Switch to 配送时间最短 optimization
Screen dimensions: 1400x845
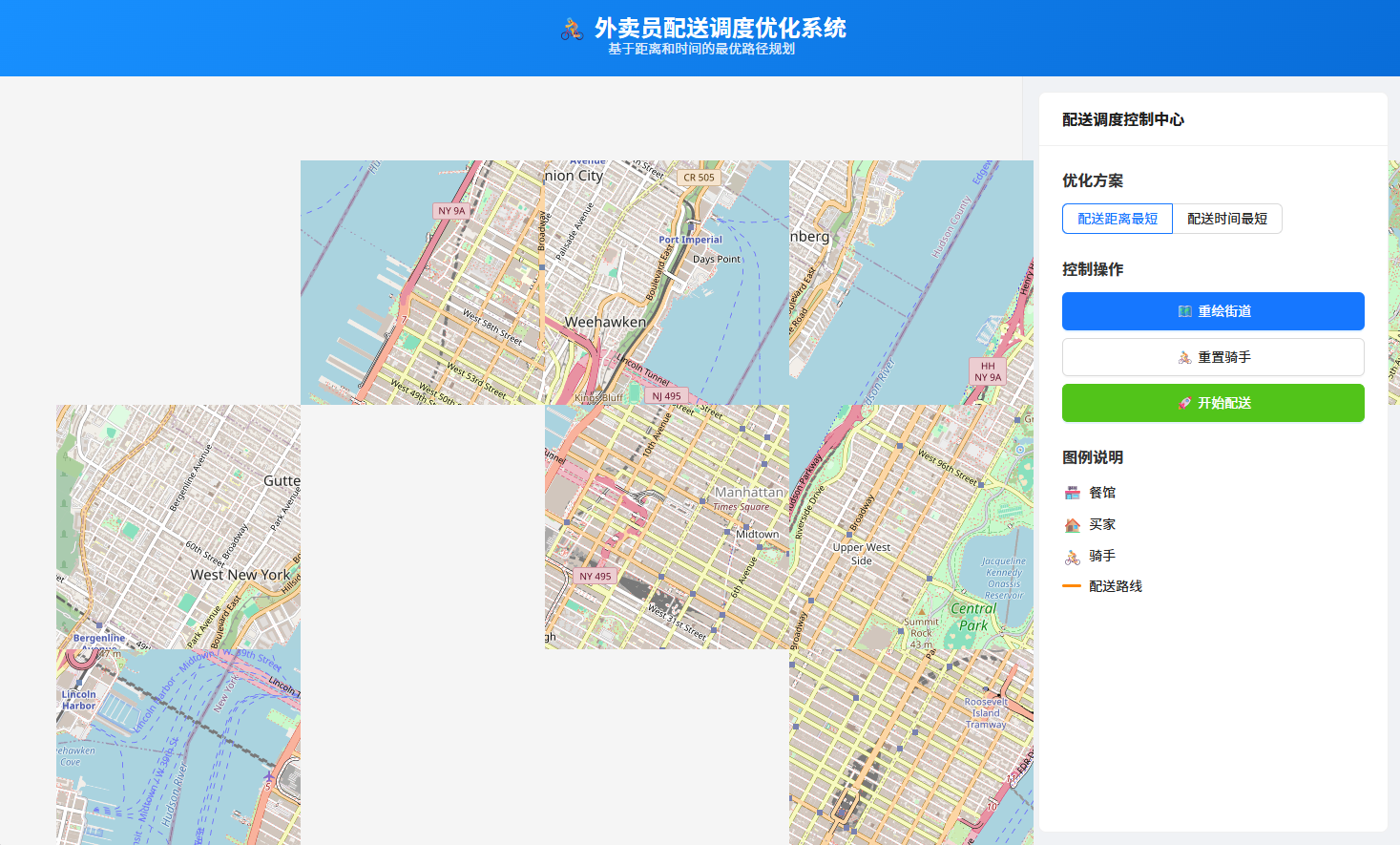point(1226,219)
